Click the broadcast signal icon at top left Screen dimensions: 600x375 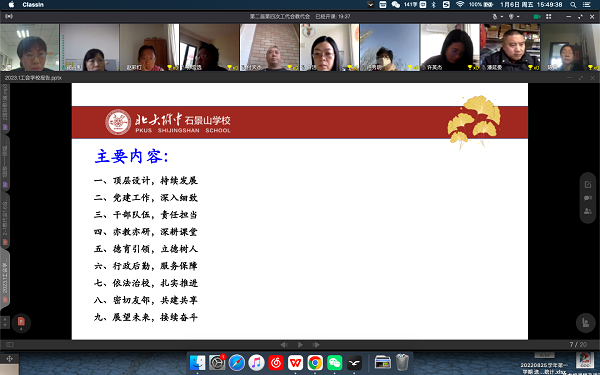9,16
